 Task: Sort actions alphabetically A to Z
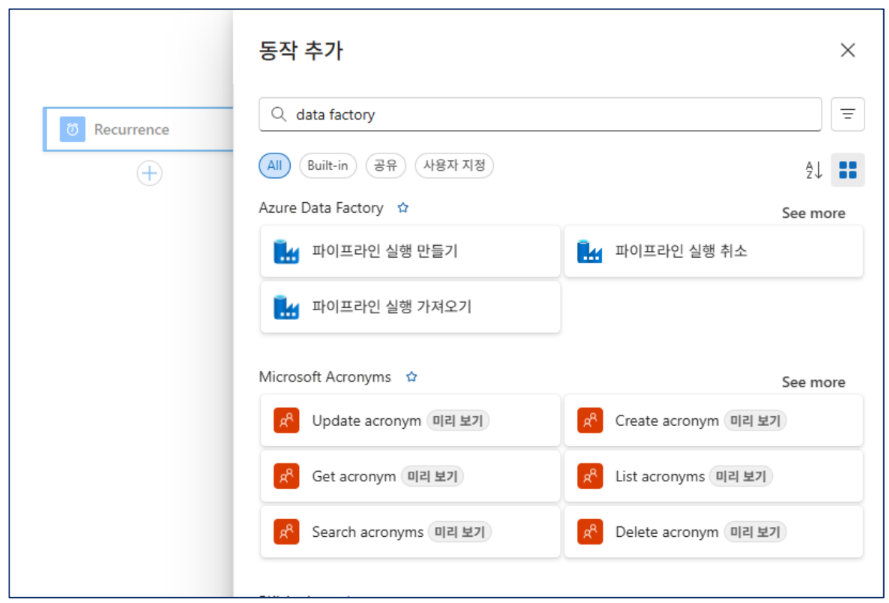(x=814, y=170)
